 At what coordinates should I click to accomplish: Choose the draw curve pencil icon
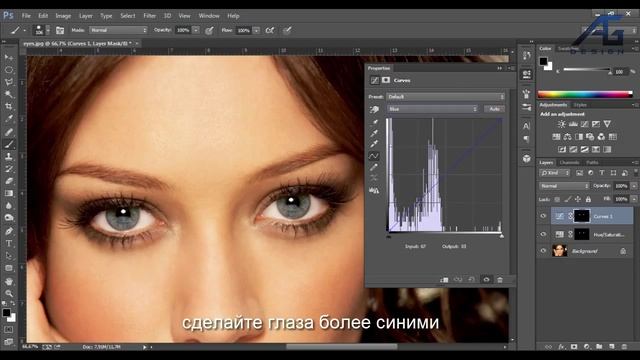point(374,167)
